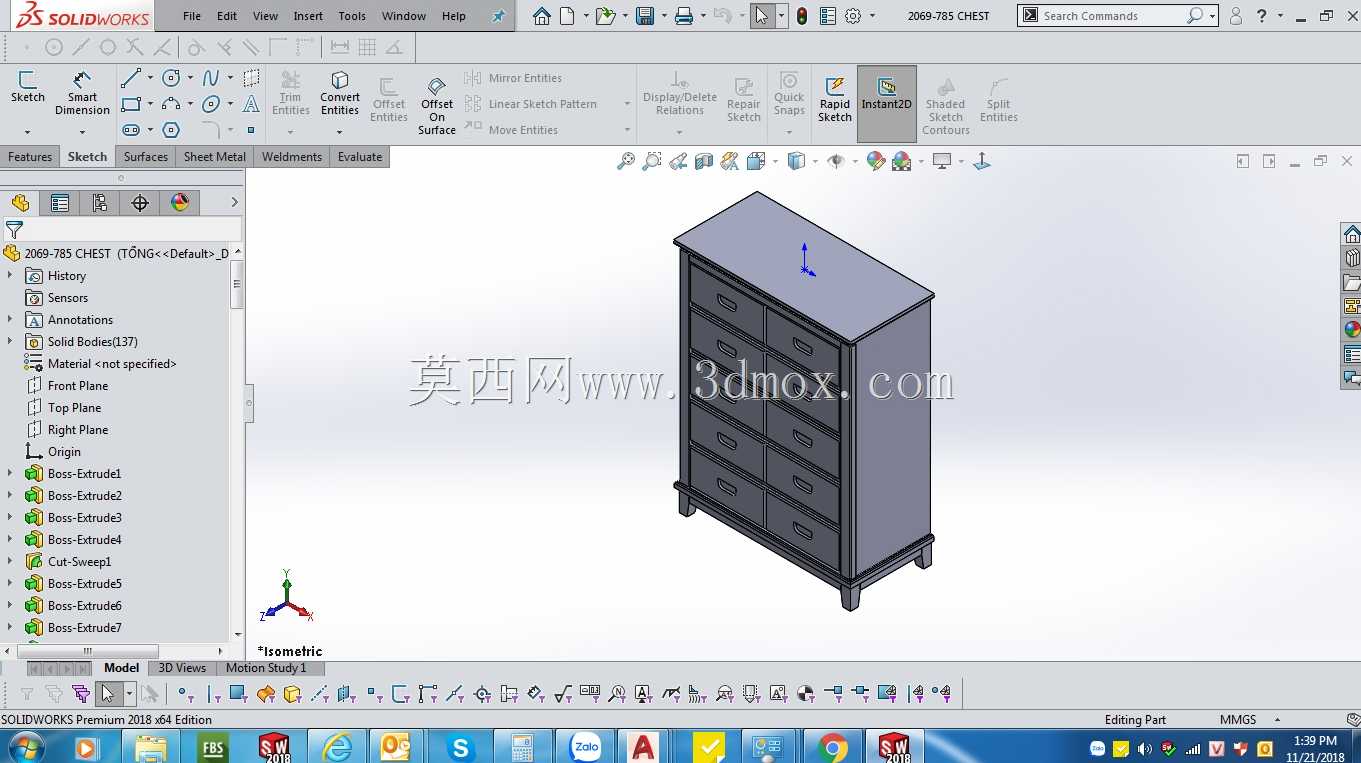Select the Straight Slot tool
The image size is (1361, 763).
coord(131,130)
